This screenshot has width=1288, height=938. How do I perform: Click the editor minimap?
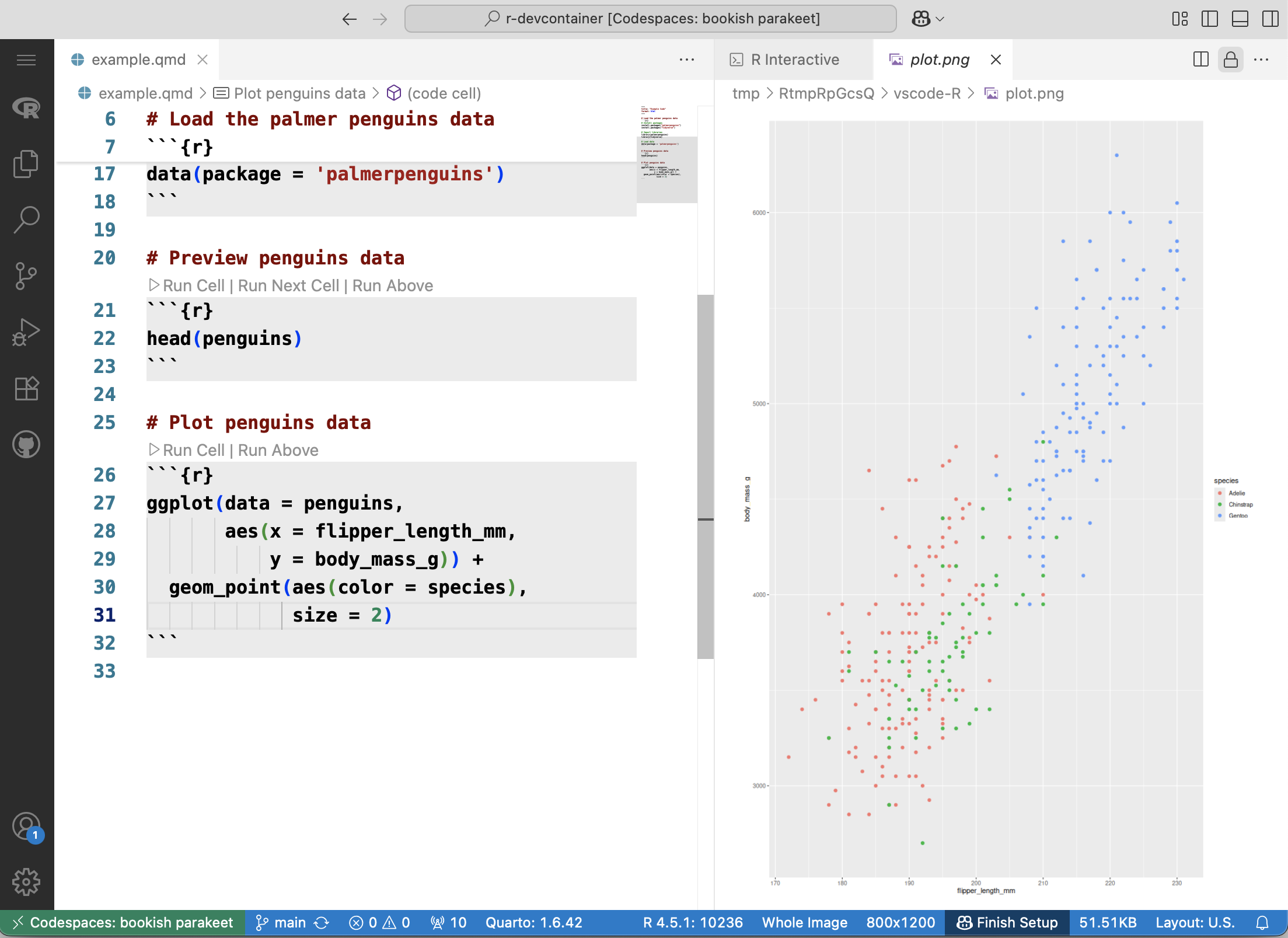tap(666, 154)
